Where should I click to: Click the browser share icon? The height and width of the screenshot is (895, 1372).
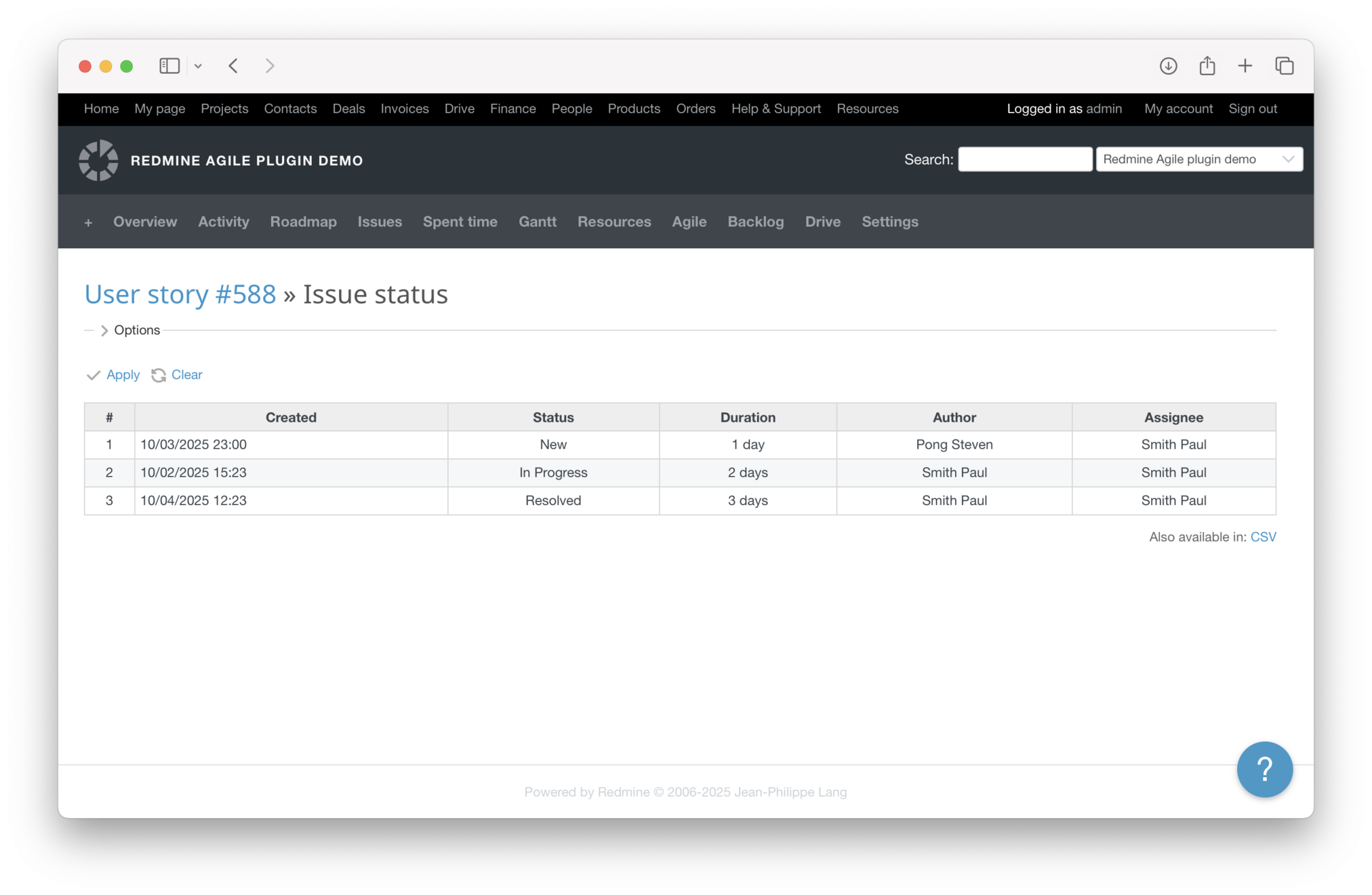coord(1207,66)
